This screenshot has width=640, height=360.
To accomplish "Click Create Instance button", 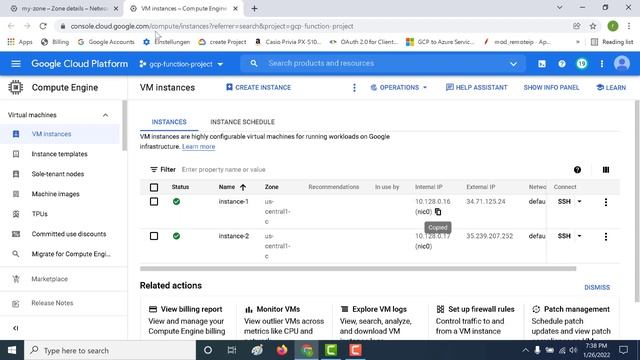I will (x=258, y=88).
